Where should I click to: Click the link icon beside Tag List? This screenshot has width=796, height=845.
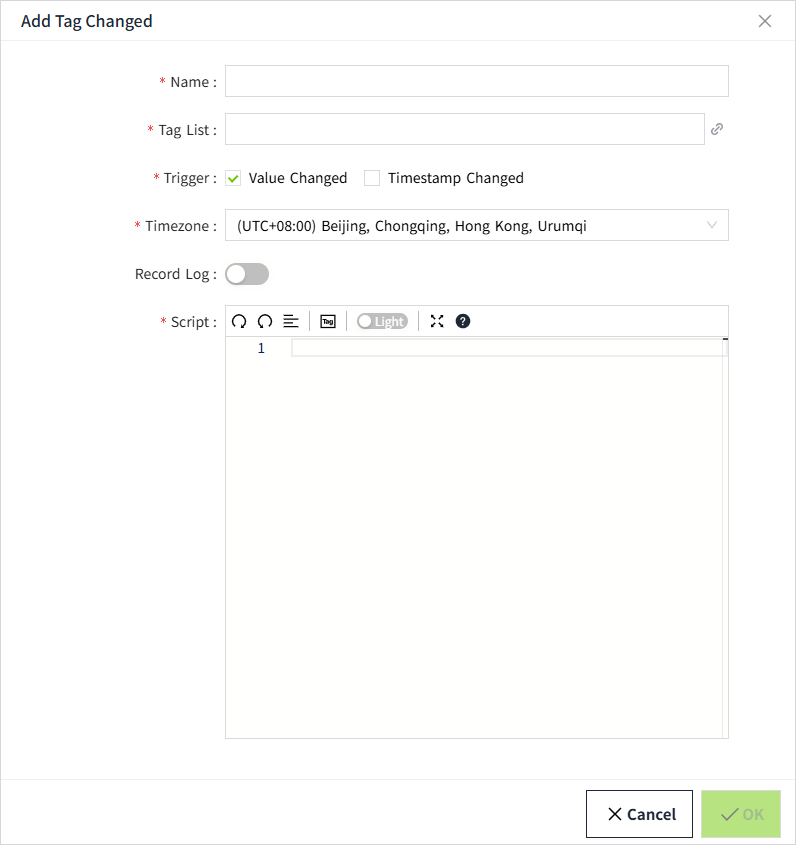[x=717, y=129]
